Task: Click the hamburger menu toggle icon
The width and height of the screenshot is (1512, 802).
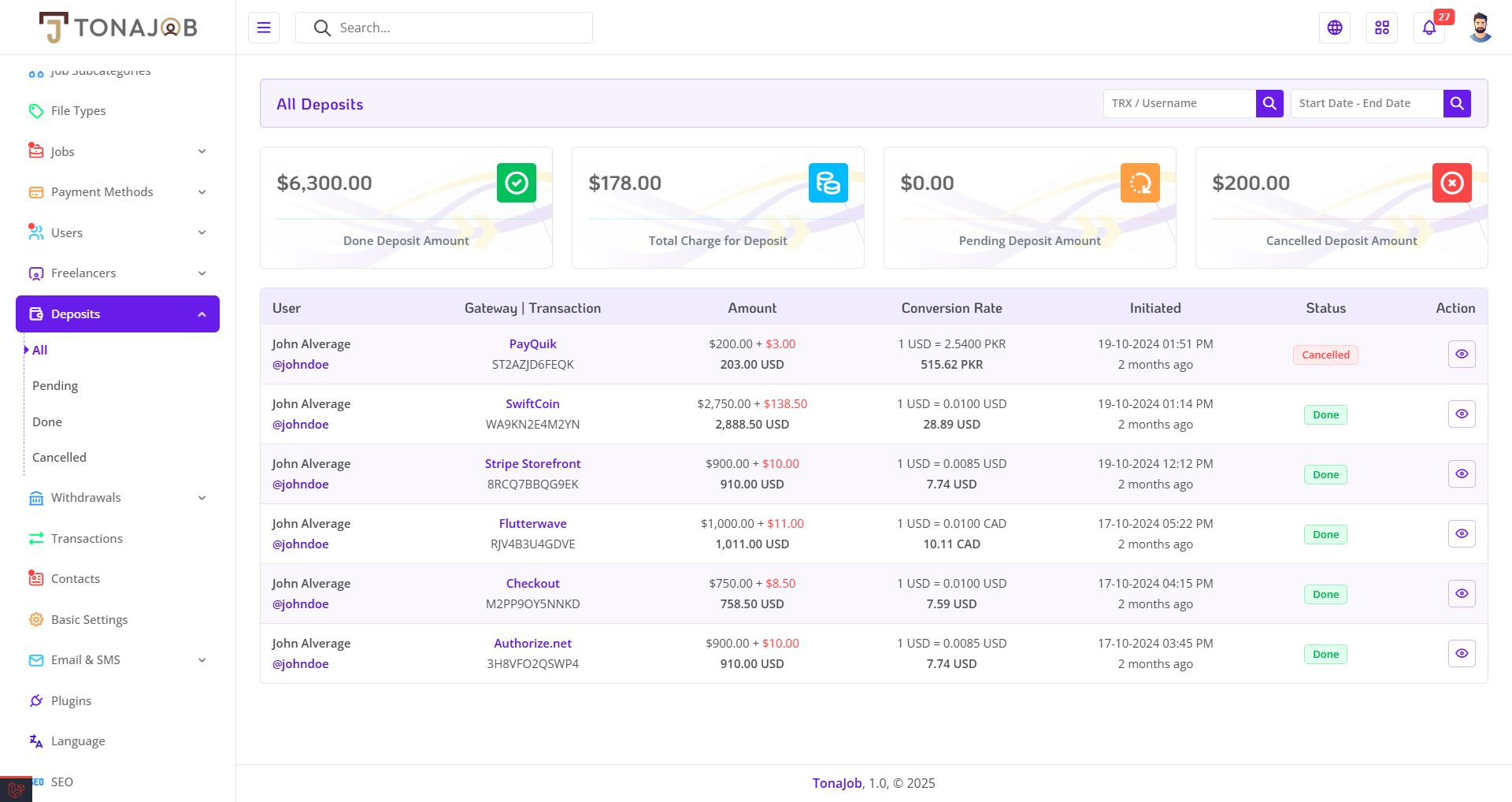Action: pyautogui.click(x=264, y=28)
